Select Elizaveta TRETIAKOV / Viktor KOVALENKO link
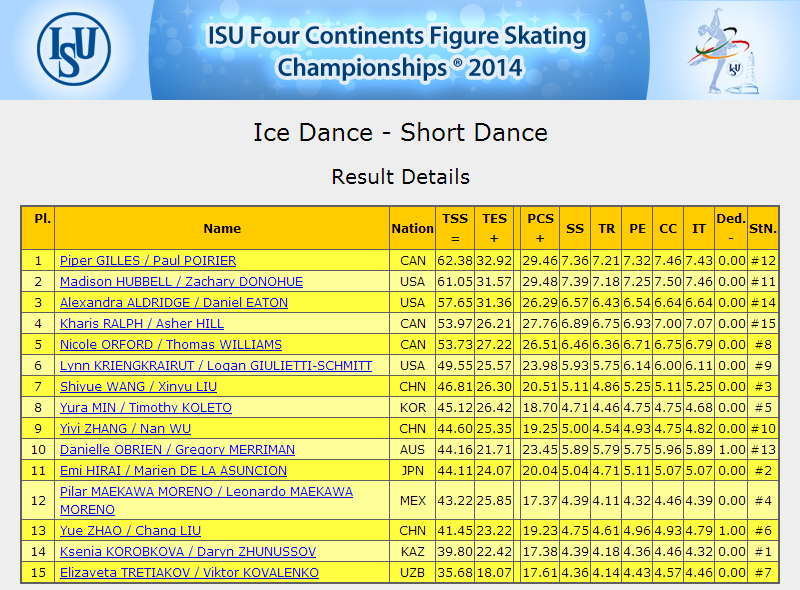Screen dimensions: 800x590 coord(189,572)
